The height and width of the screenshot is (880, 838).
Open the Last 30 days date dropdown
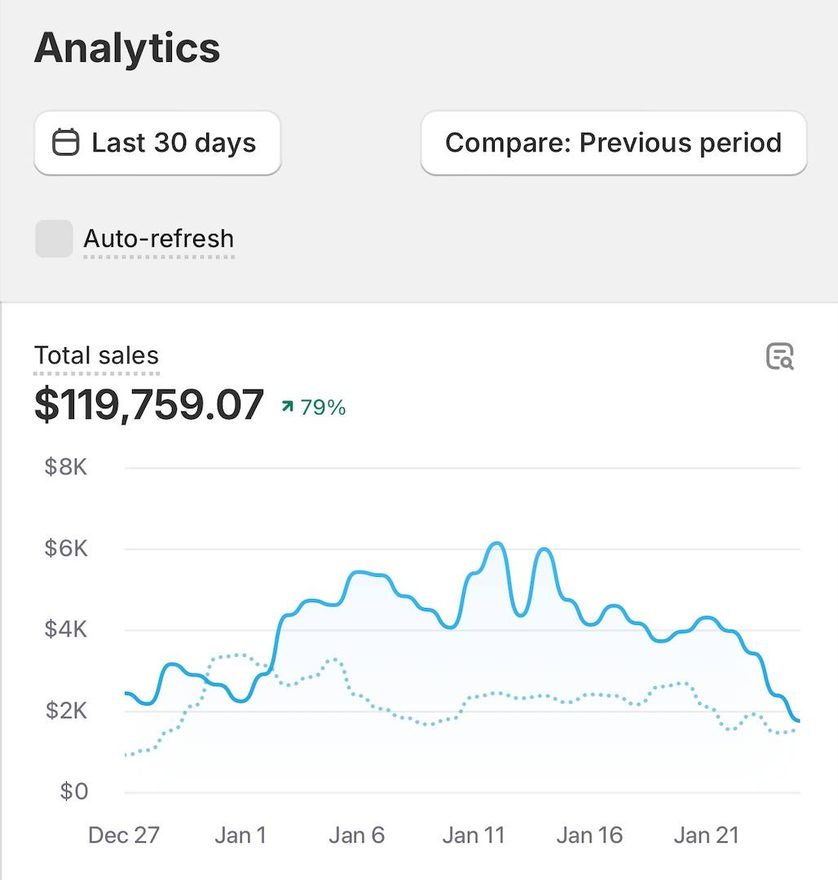point(157,143)
